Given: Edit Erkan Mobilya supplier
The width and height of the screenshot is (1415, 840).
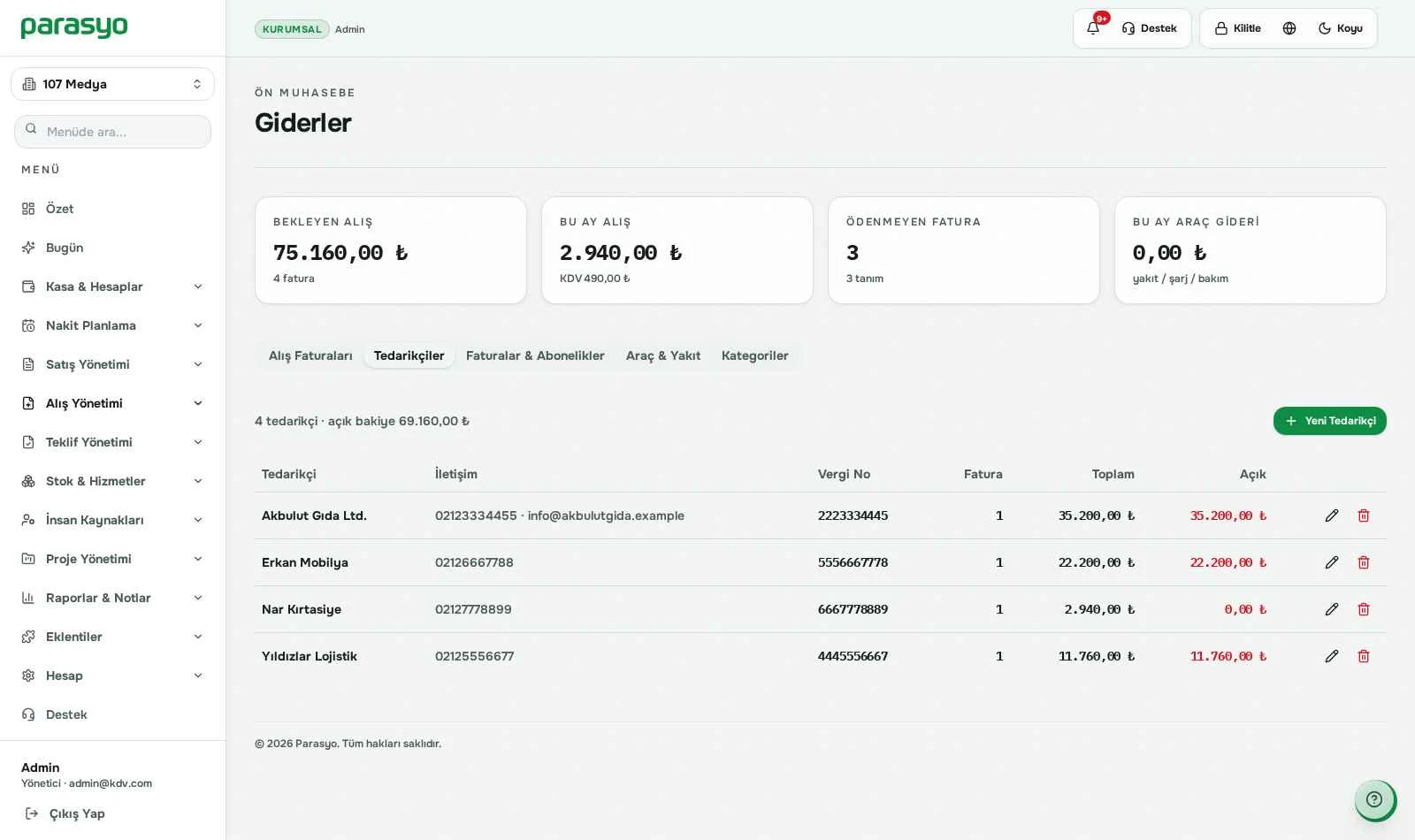Looking at the screenshot, I should pos(1332,562).
